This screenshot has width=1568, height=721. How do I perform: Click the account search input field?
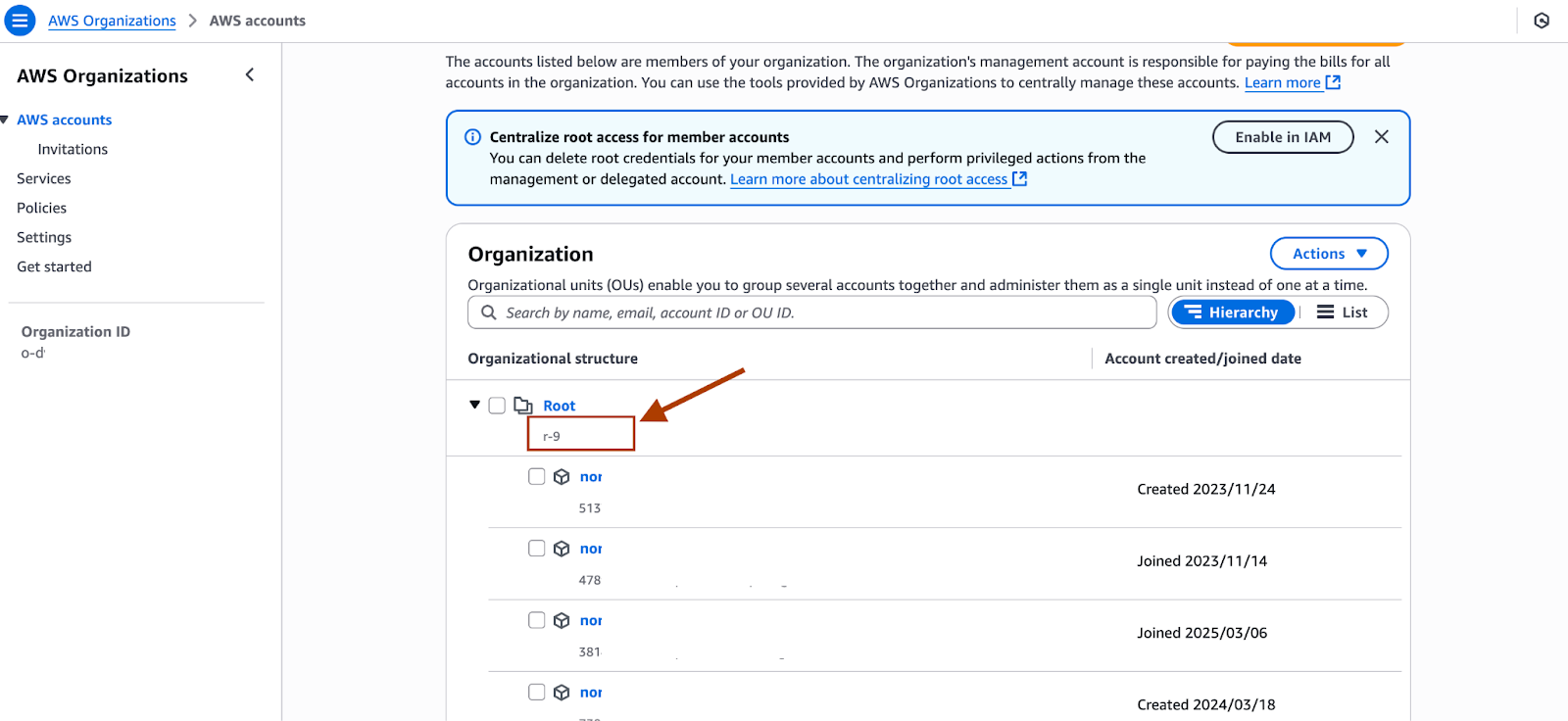tap(823, 312)
